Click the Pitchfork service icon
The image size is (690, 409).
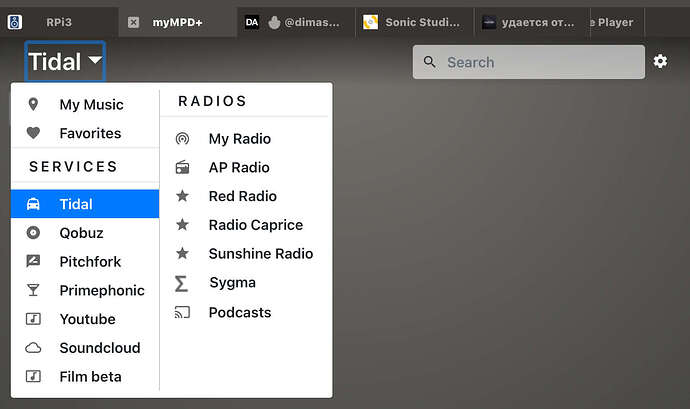coord(33,261)
